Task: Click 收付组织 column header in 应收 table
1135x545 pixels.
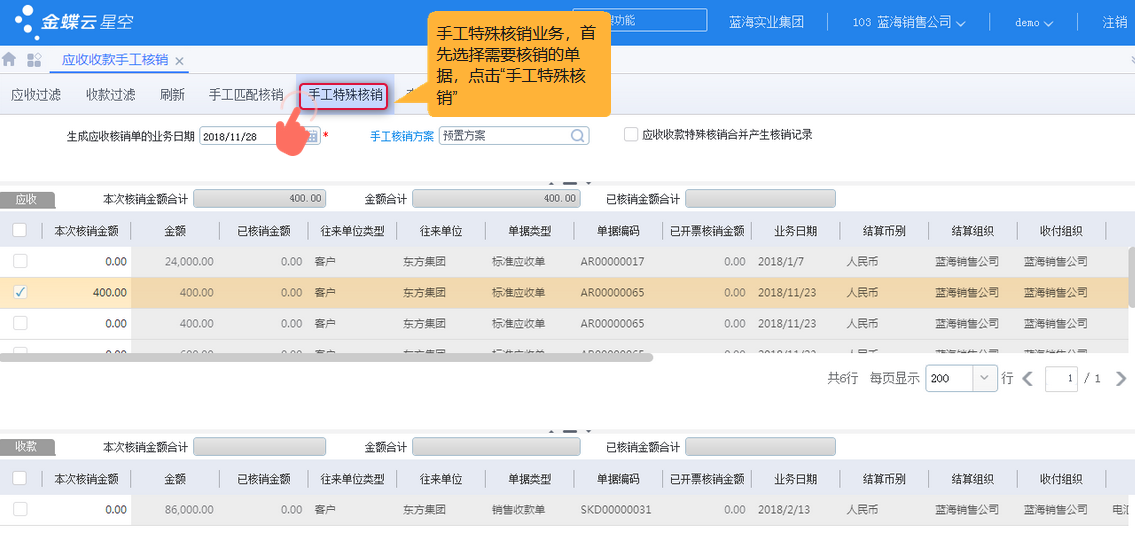Action: [x=1061, y=231]
